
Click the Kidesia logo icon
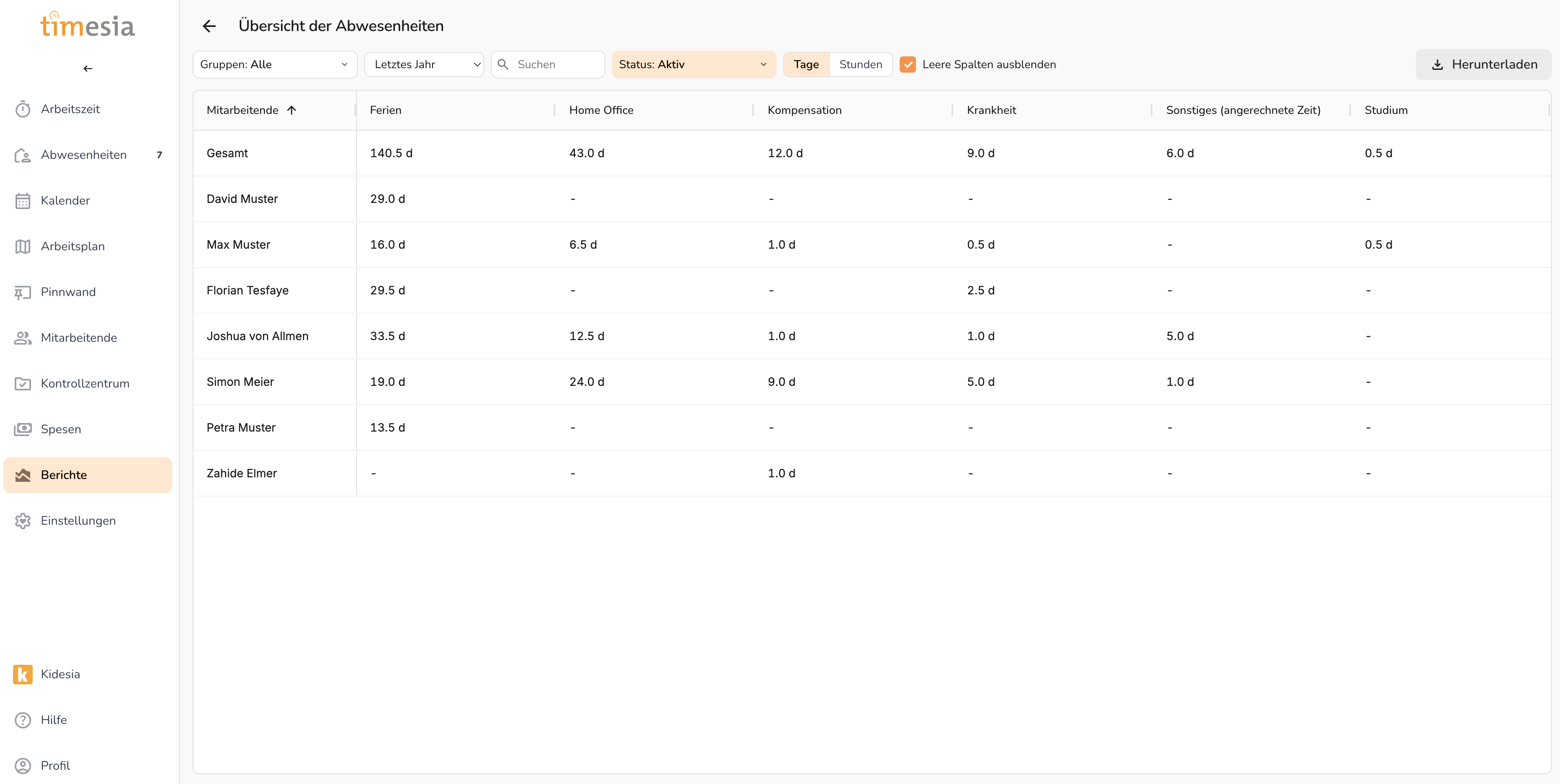pos(22,675)
